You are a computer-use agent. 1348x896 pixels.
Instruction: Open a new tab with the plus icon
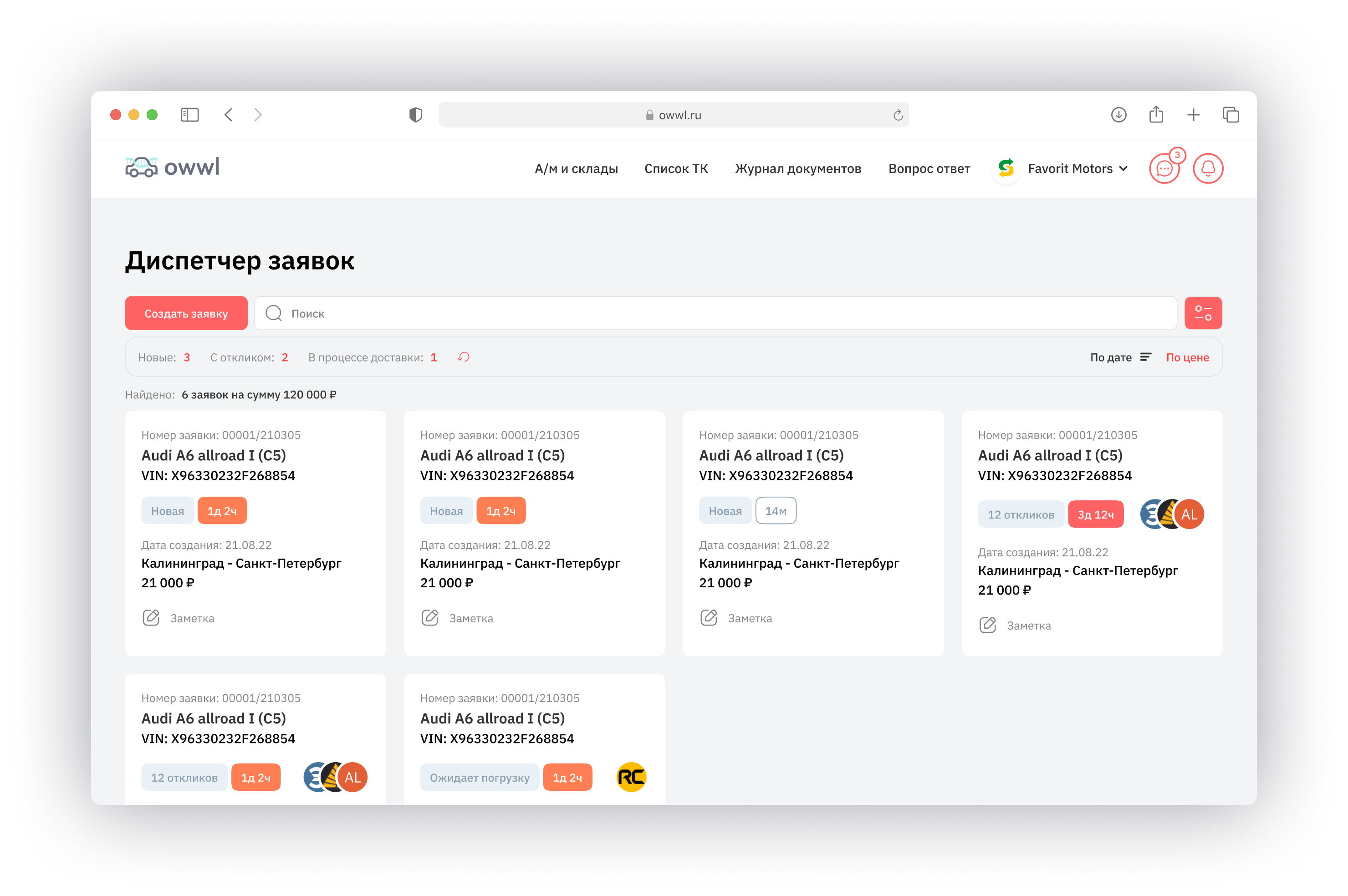click(1193, 115)
